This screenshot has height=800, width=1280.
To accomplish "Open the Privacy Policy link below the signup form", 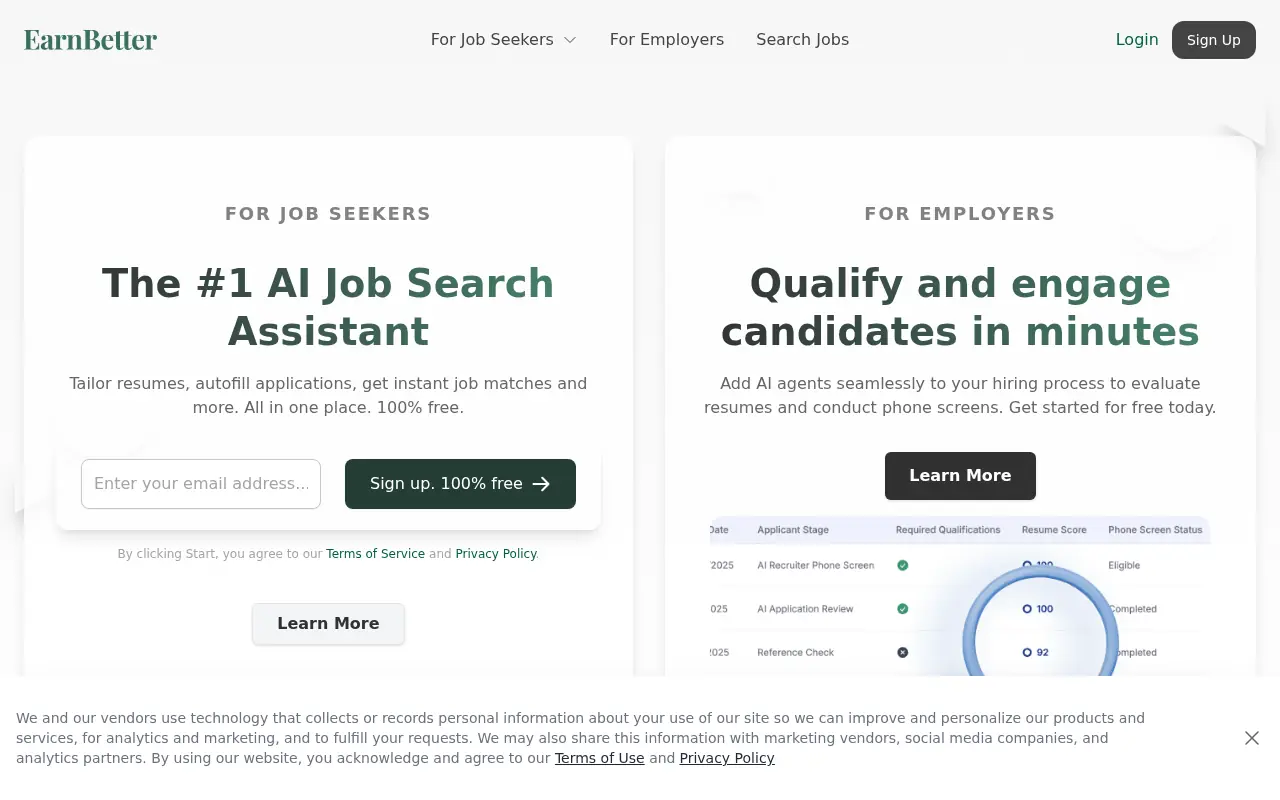I will coord(495,553).
